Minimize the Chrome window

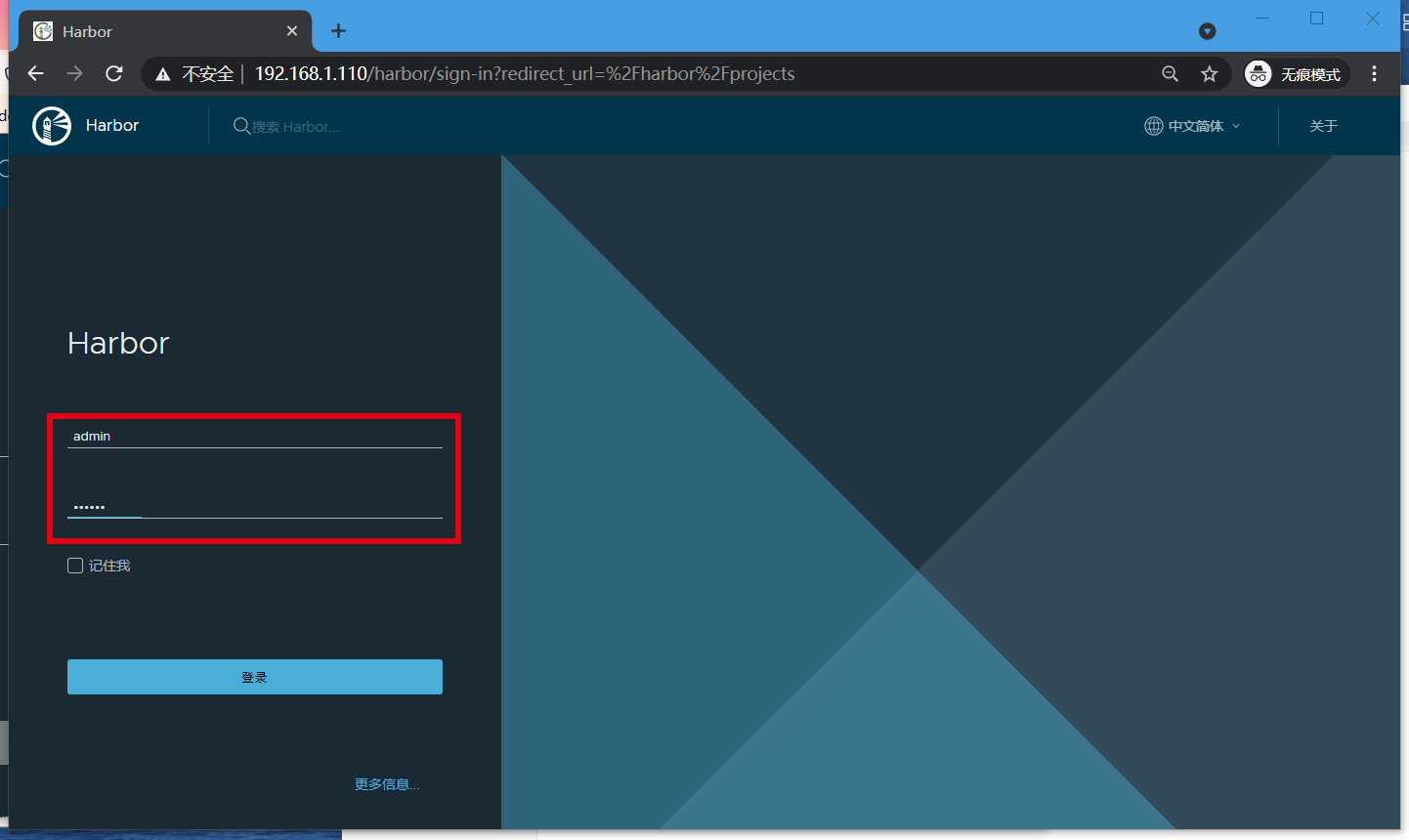[x=1261, y=19]
